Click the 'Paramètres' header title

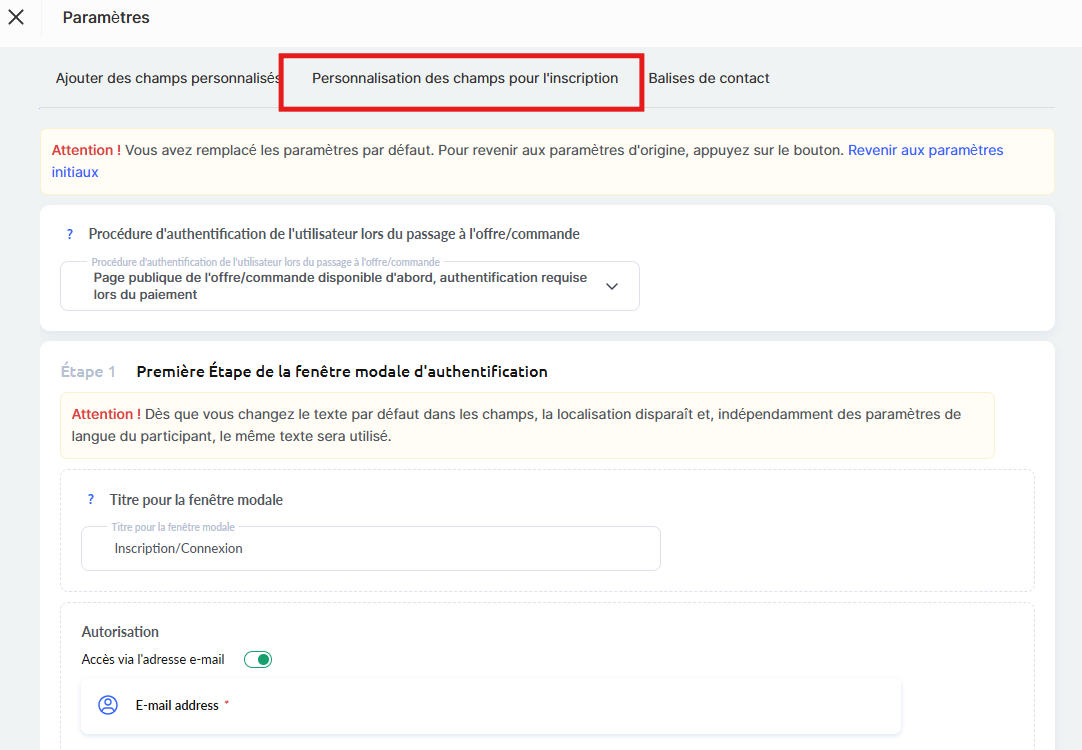point(106,17)
